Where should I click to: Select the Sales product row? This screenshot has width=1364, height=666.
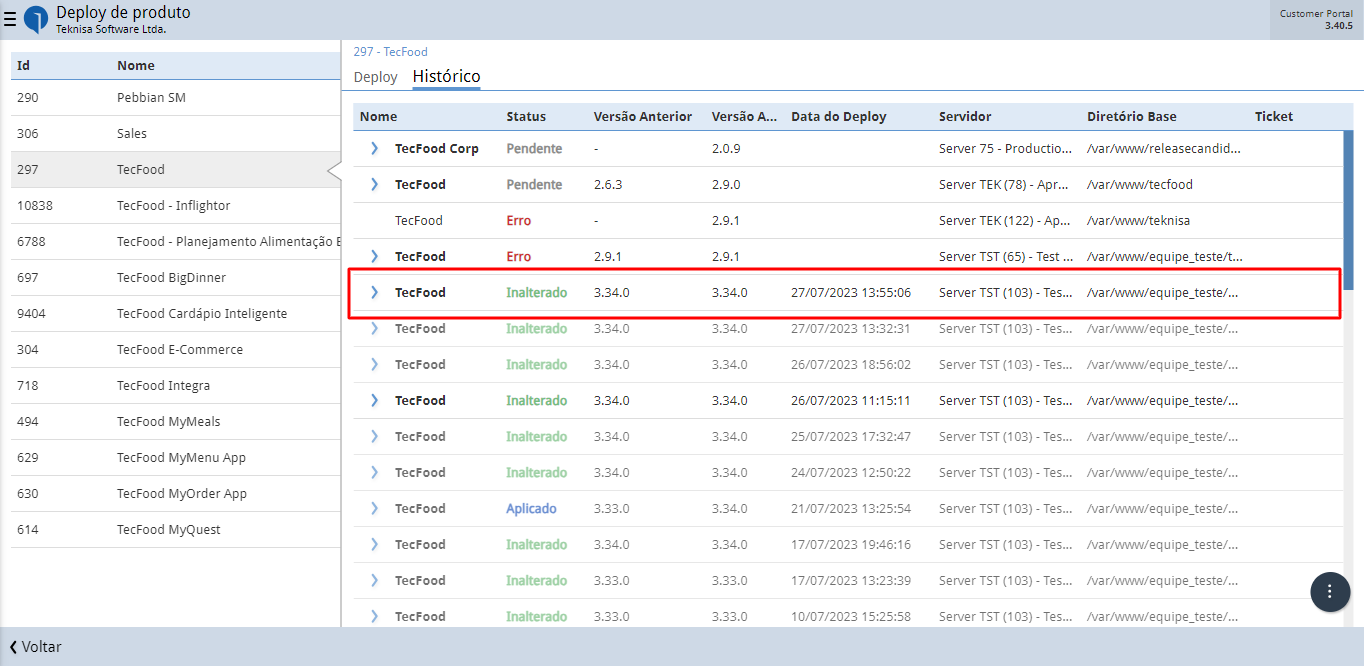[176, 134]
